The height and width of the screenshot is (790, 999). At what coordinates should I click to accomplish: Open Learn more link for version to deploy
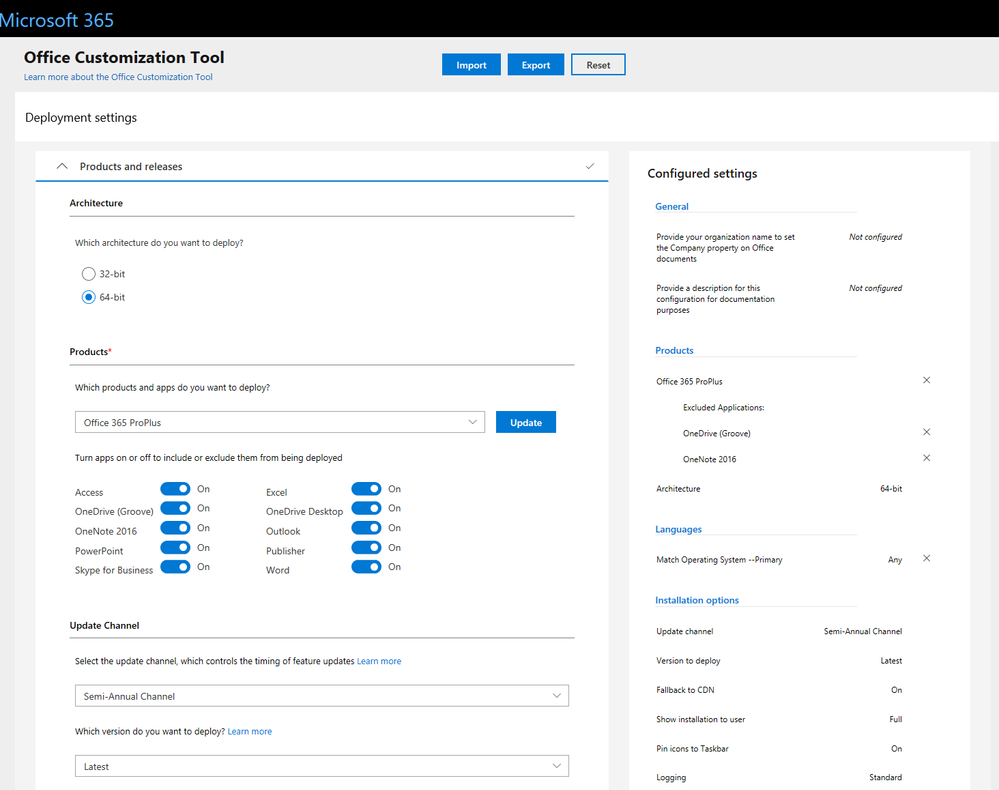coord(250,731)
